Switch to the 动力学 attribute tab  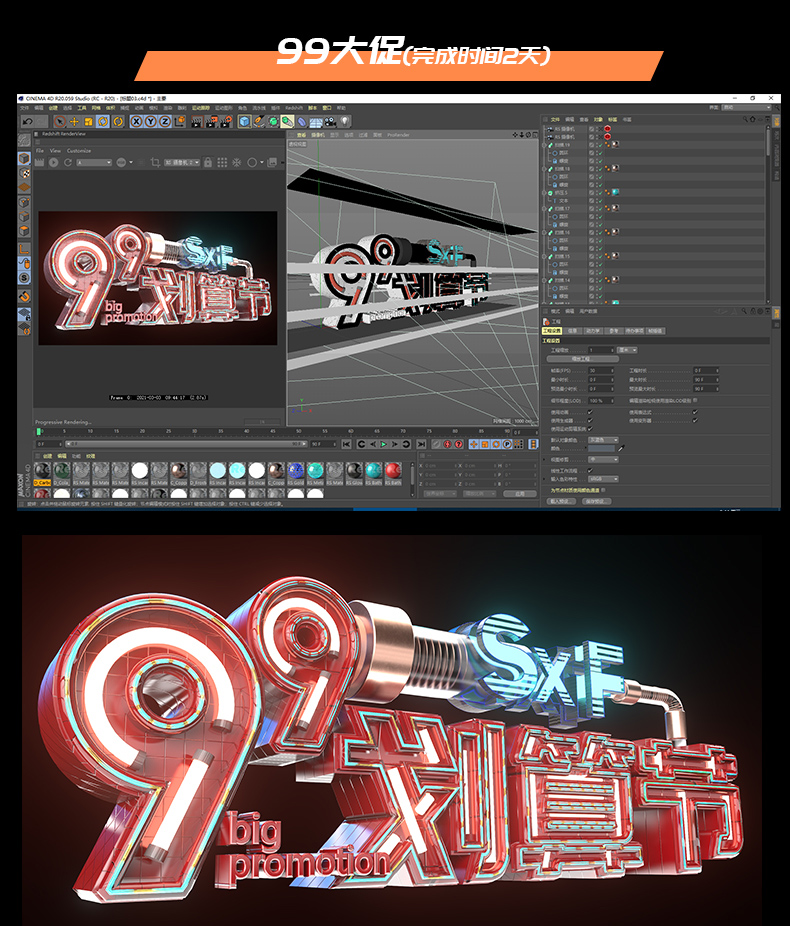(592, 331)
